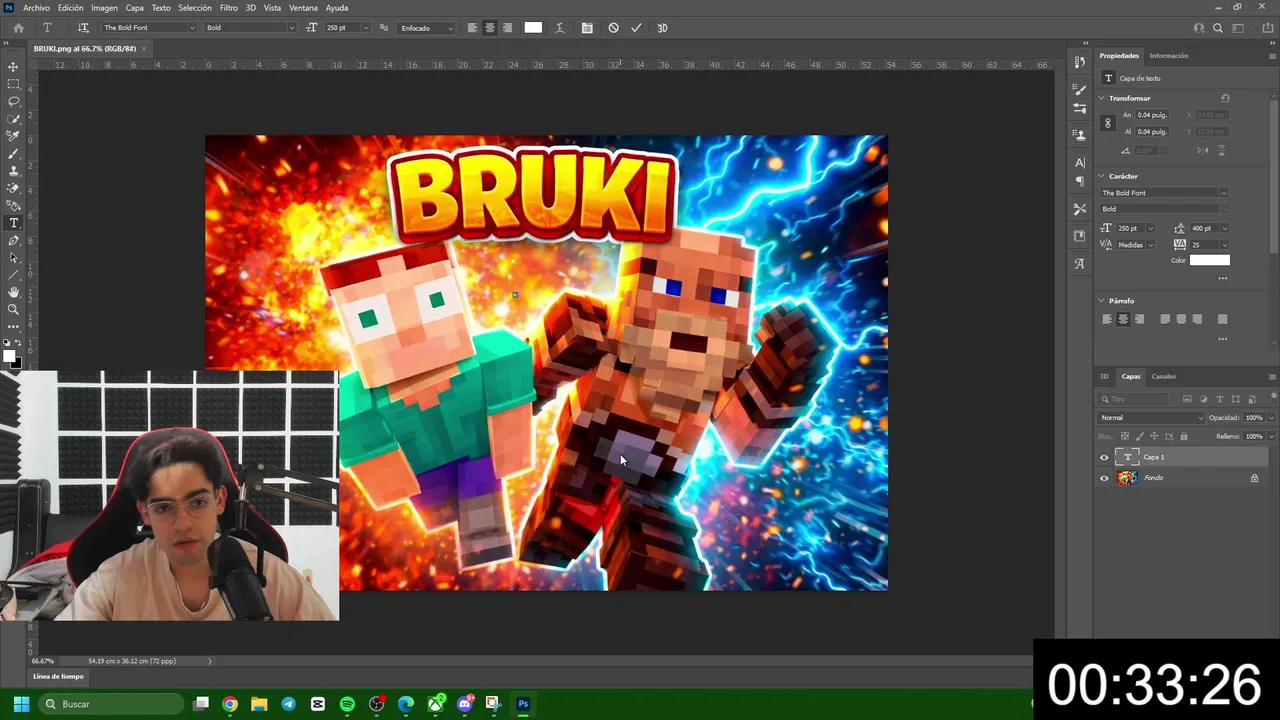Collapse the Párrafo section
The image size is (1280, 720).
pos(1102,301)
